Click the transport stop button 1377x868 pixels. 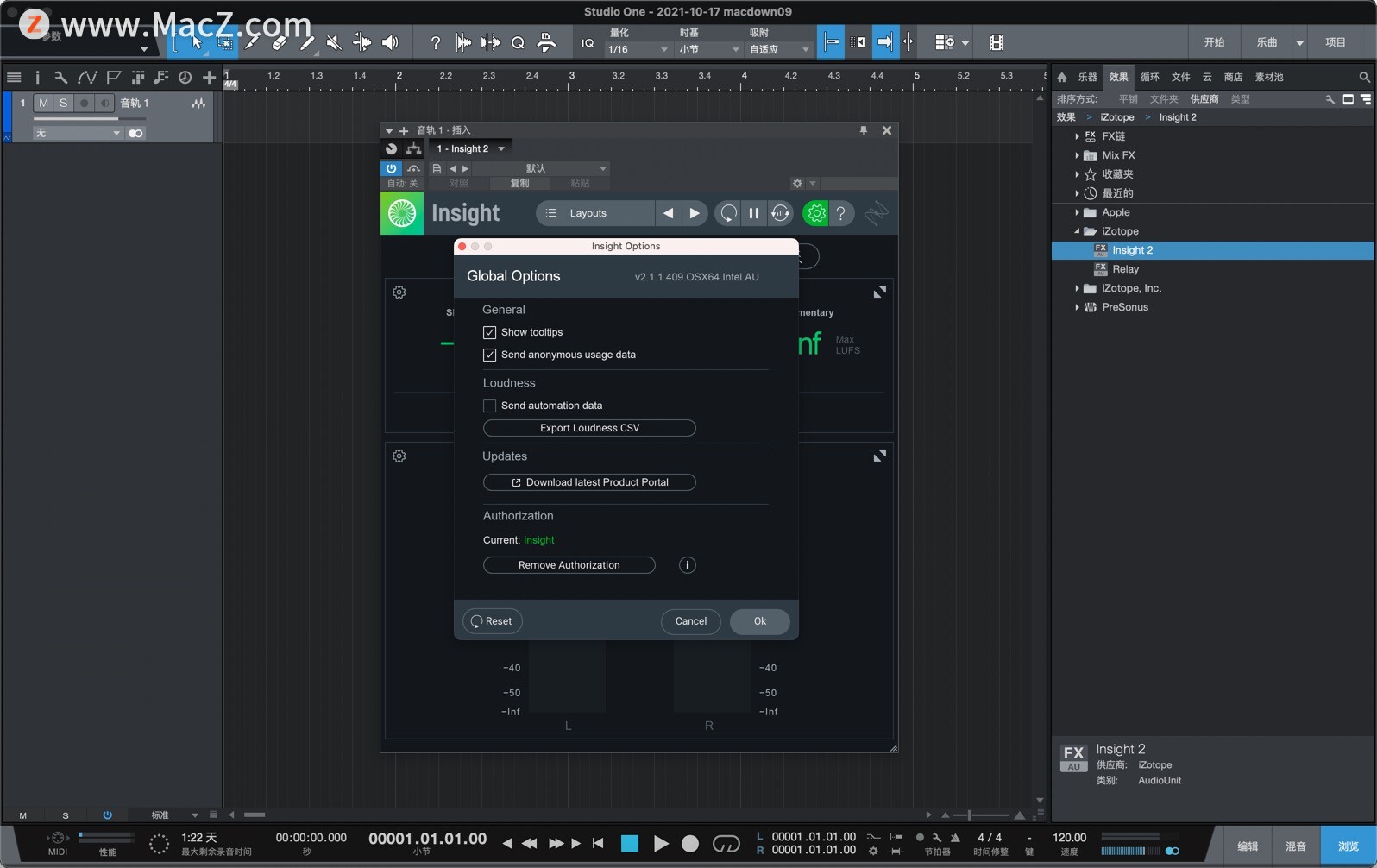point(630,844)
